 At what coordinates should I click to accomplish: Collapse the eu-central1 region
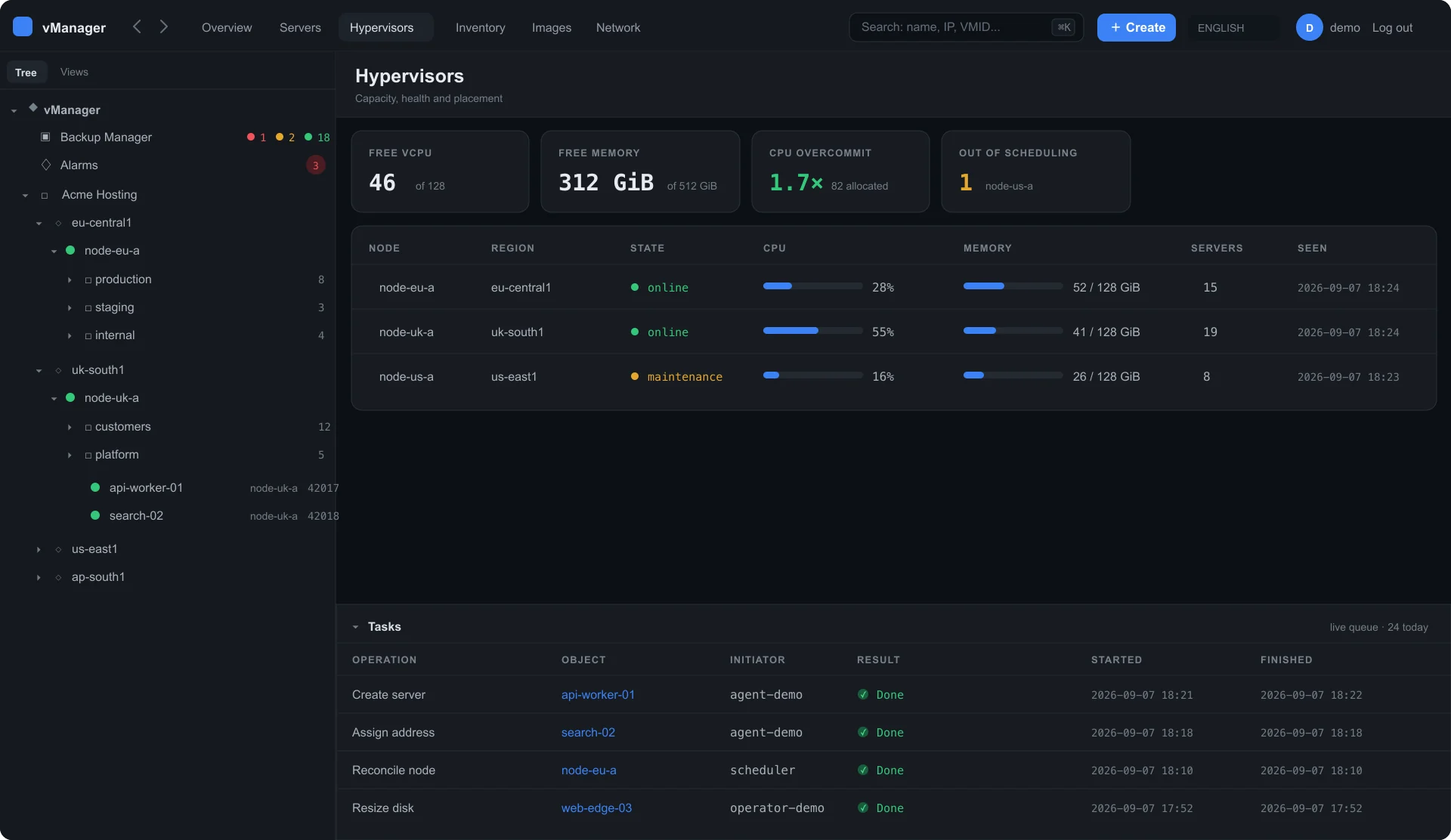tap(39, 223)
